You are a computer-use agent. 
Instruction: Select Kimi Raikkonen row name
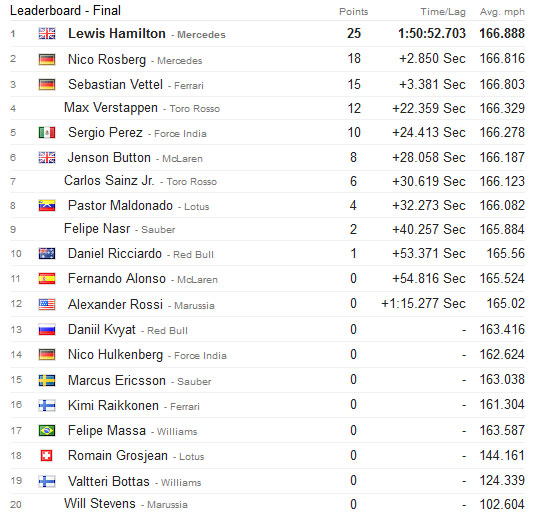[x=113, y=405]
